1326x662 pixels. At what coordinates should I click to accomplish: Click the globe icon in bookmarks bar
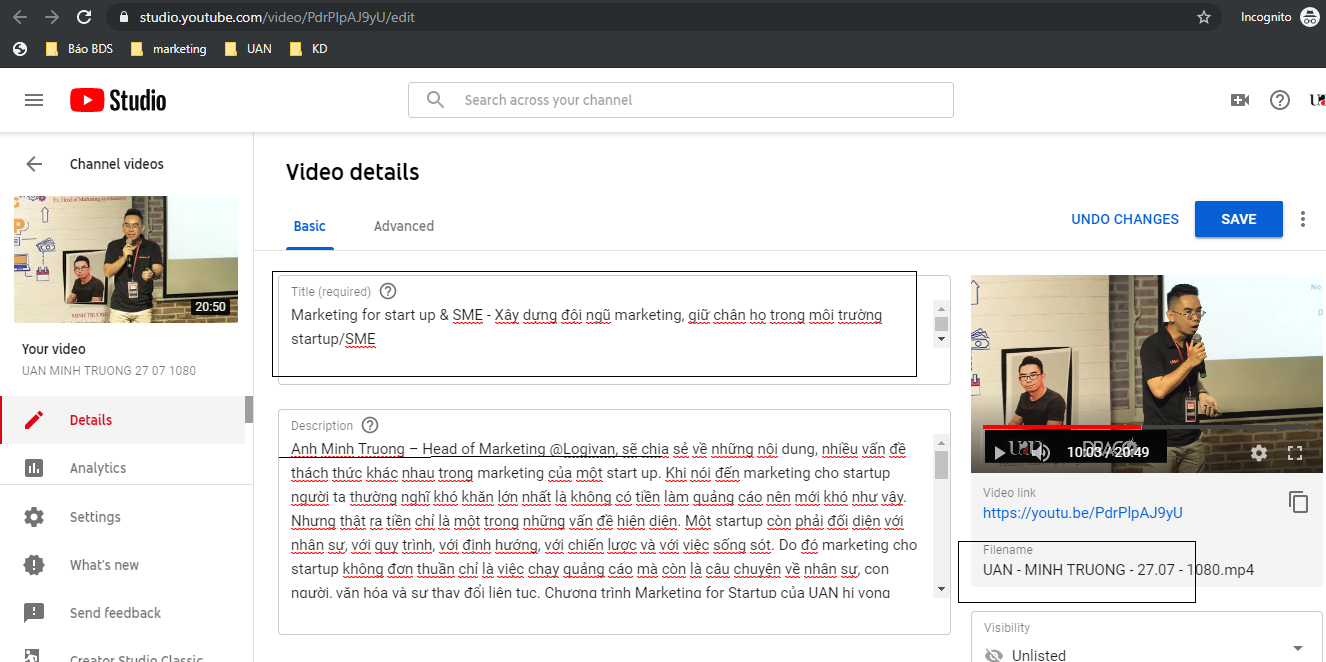[20, 48]
